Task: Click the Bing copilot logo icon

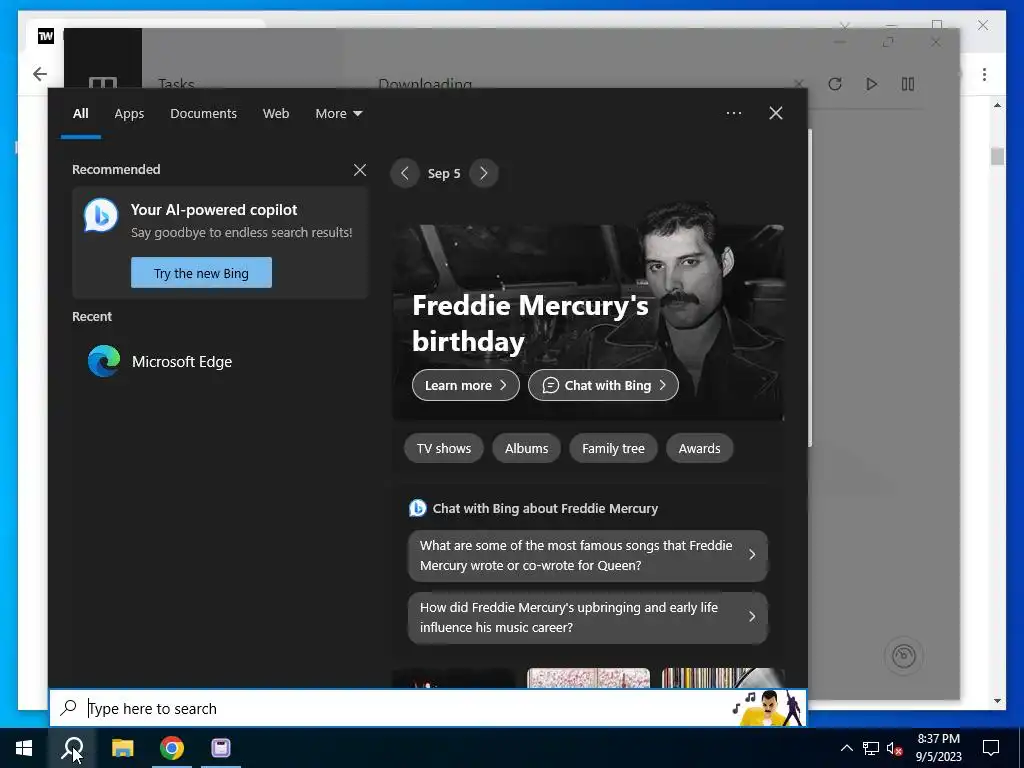Action: tap(101, 216)
